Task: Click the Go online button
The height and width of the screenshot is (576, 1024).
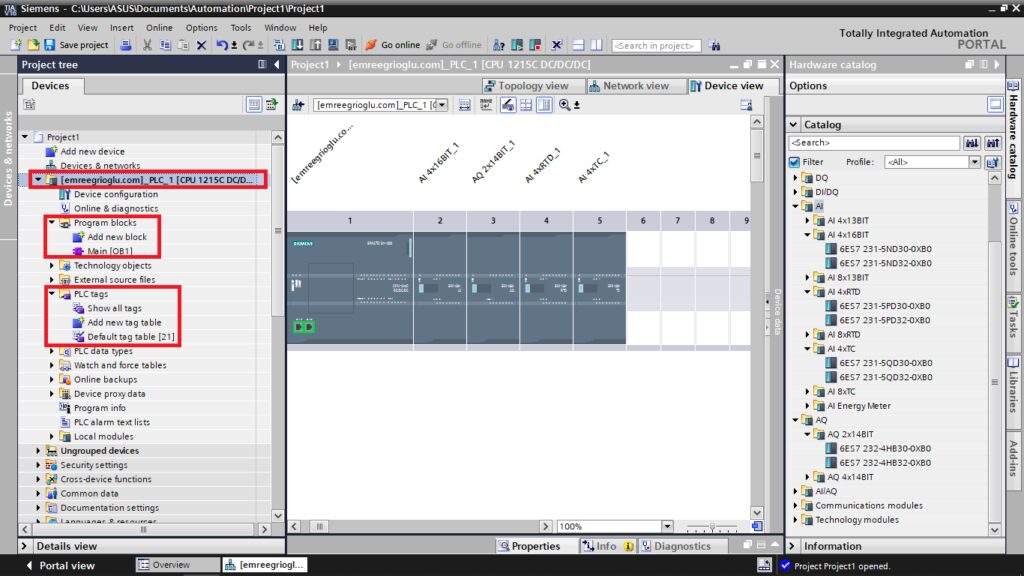Action: coord(392,45)
